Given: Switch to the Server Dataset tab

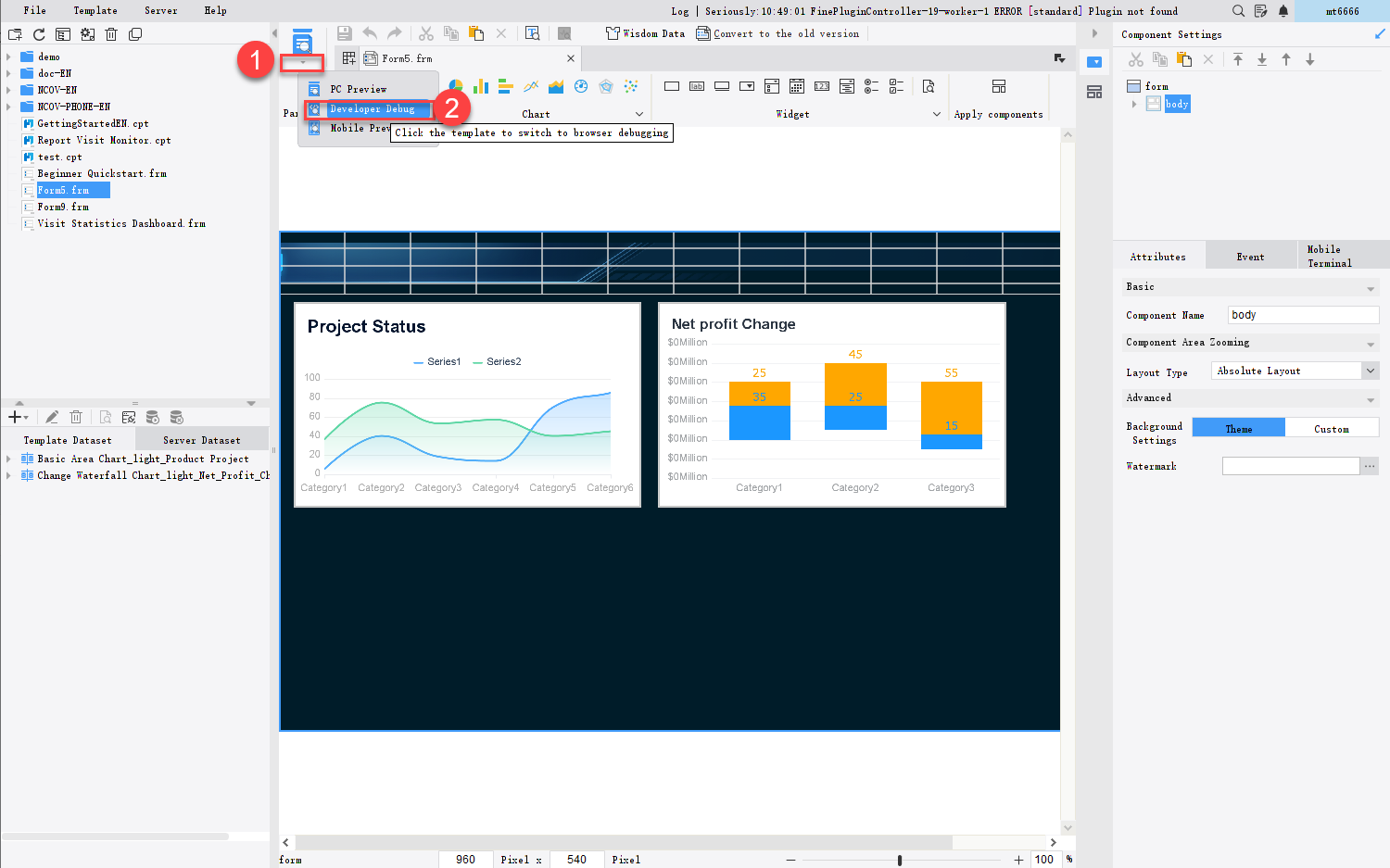Looking at the screenshot, I should pos(201,440).
